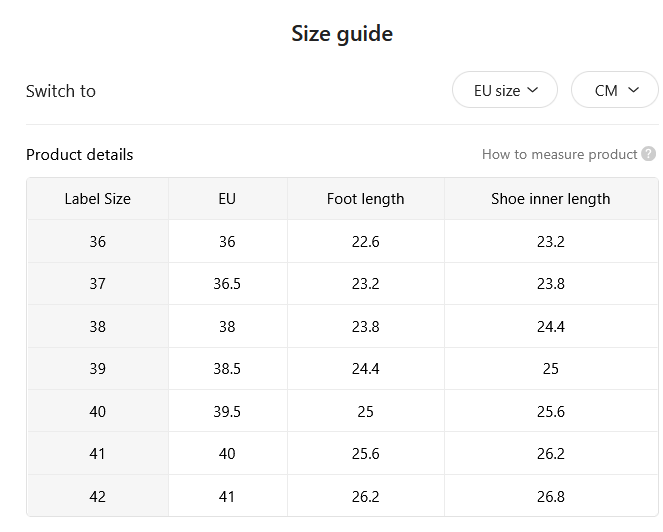Click the Label Size column header
Viewport: 663px width, 532px height.
pos(98,199)
